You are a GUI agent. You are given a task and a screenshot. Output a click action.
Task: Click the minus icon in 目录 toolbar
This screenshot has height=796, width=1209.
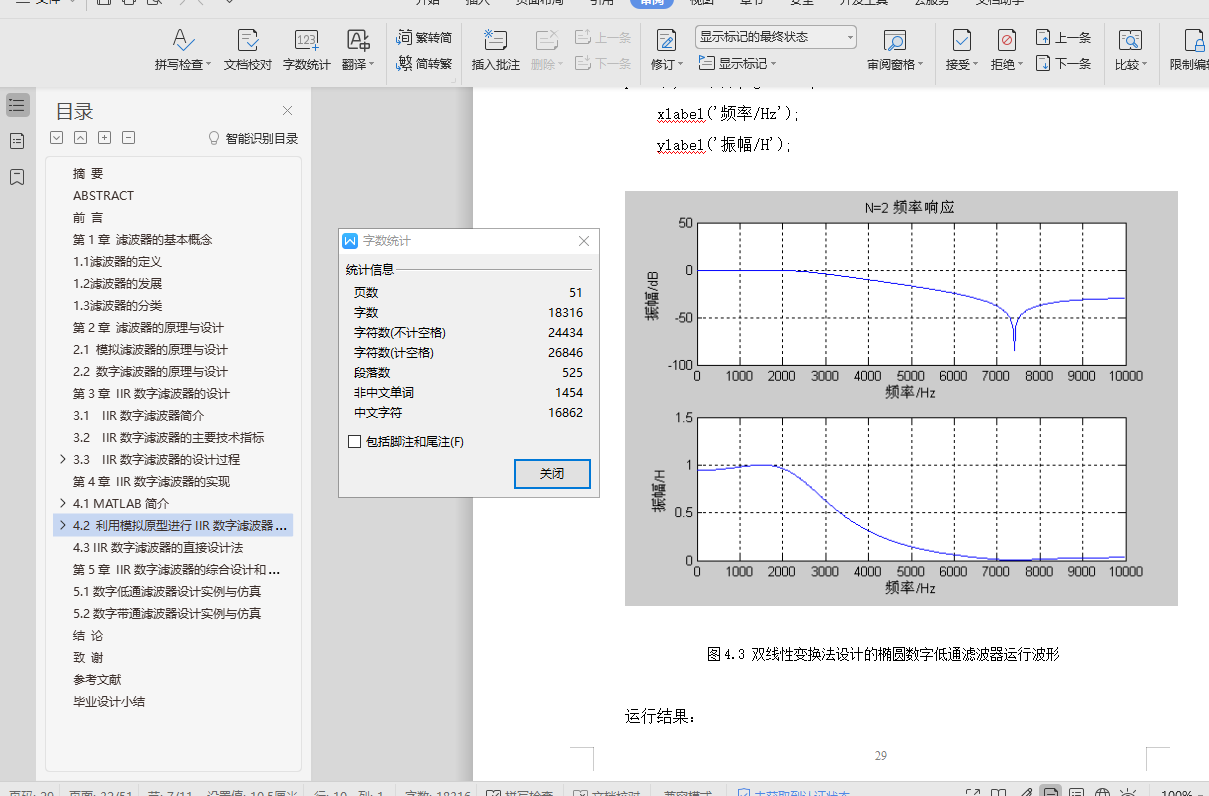[128, 138]
